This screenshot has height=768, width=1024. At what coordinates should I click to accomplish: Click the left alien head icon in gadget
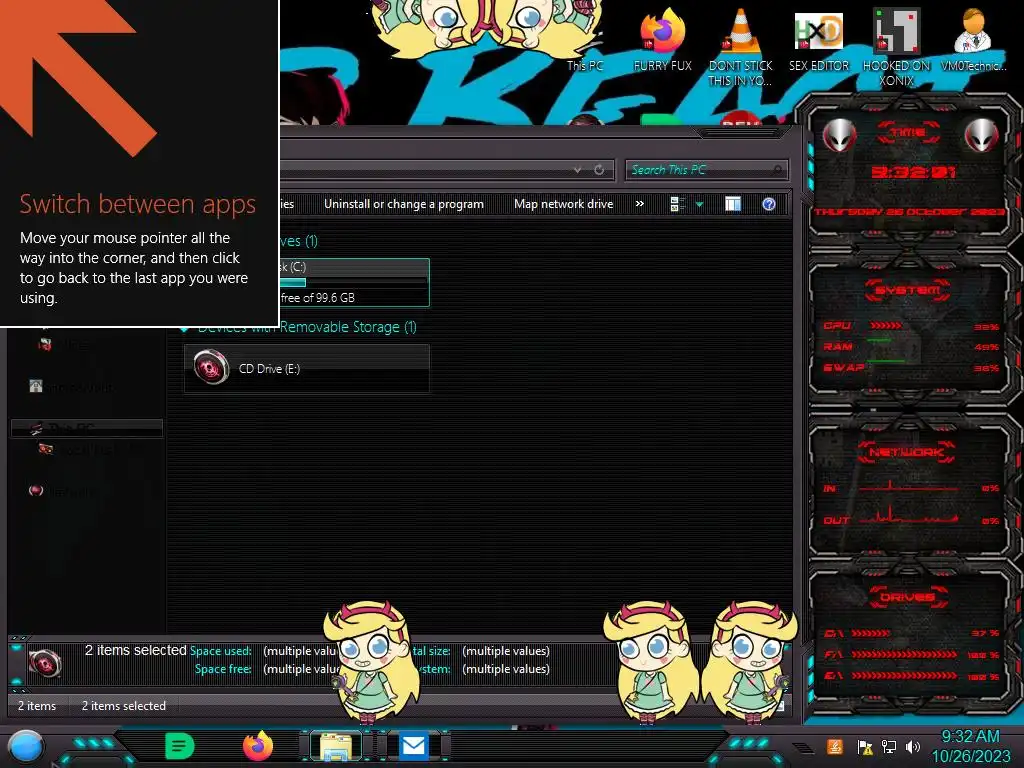tap(839, 136)
